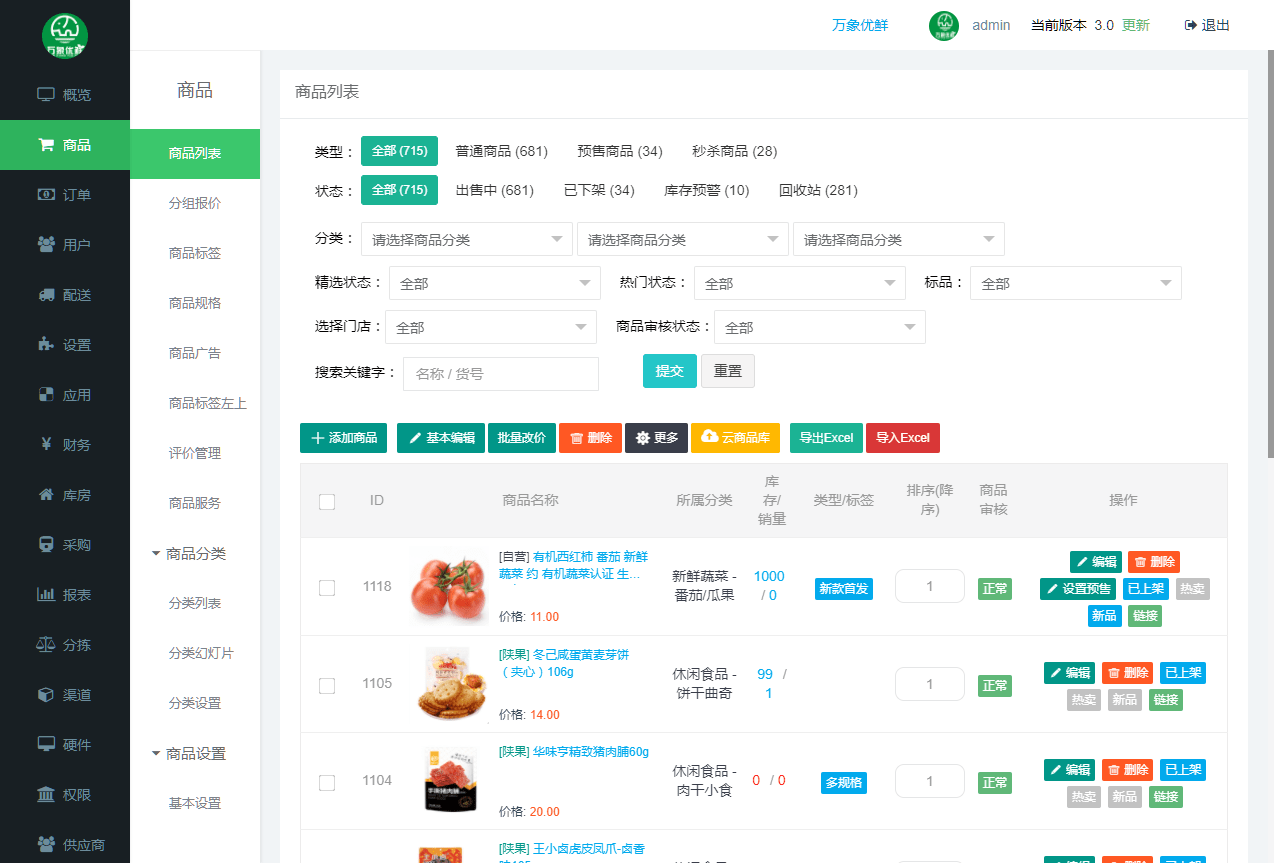
Task: Click the 采购 icon in sidebar
Action: click(45, 545)
